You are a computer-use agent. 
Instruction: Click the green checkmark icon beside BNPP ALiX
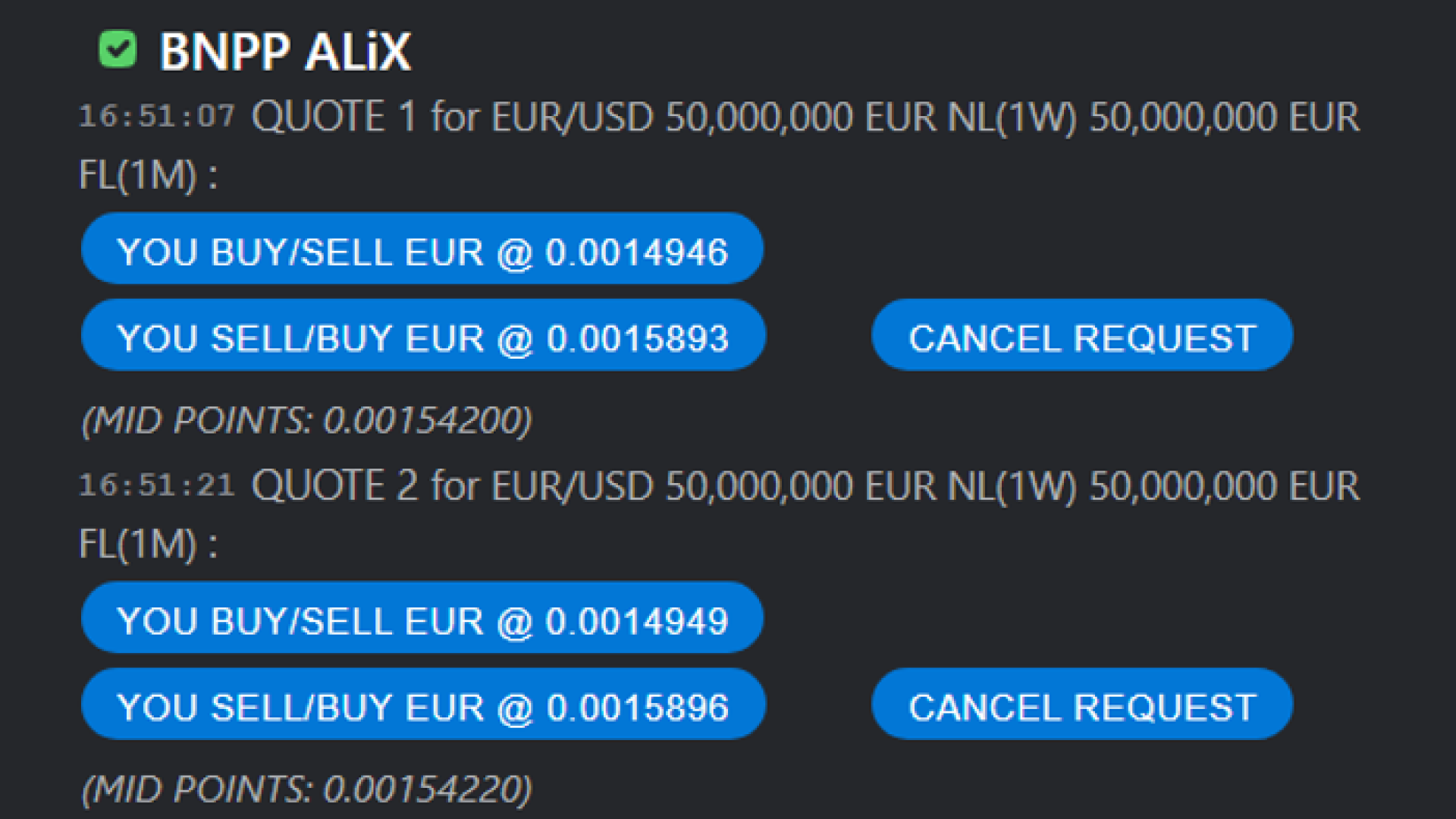click(118, 50)
